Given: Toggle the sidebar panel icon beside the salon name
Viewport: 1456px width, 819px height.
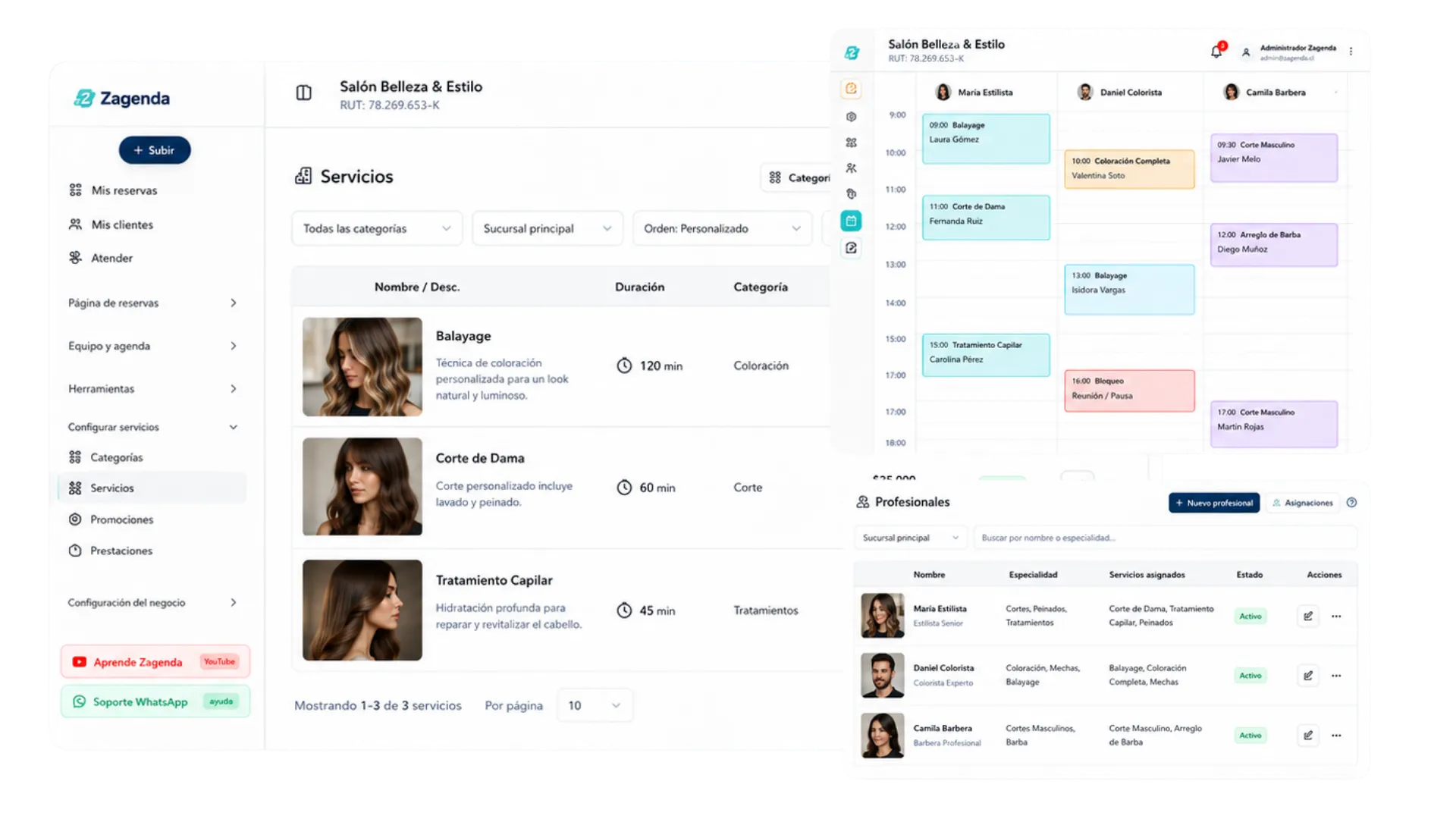Looking at the screenshot, I should pyautogui.click(x=303, y=93).
